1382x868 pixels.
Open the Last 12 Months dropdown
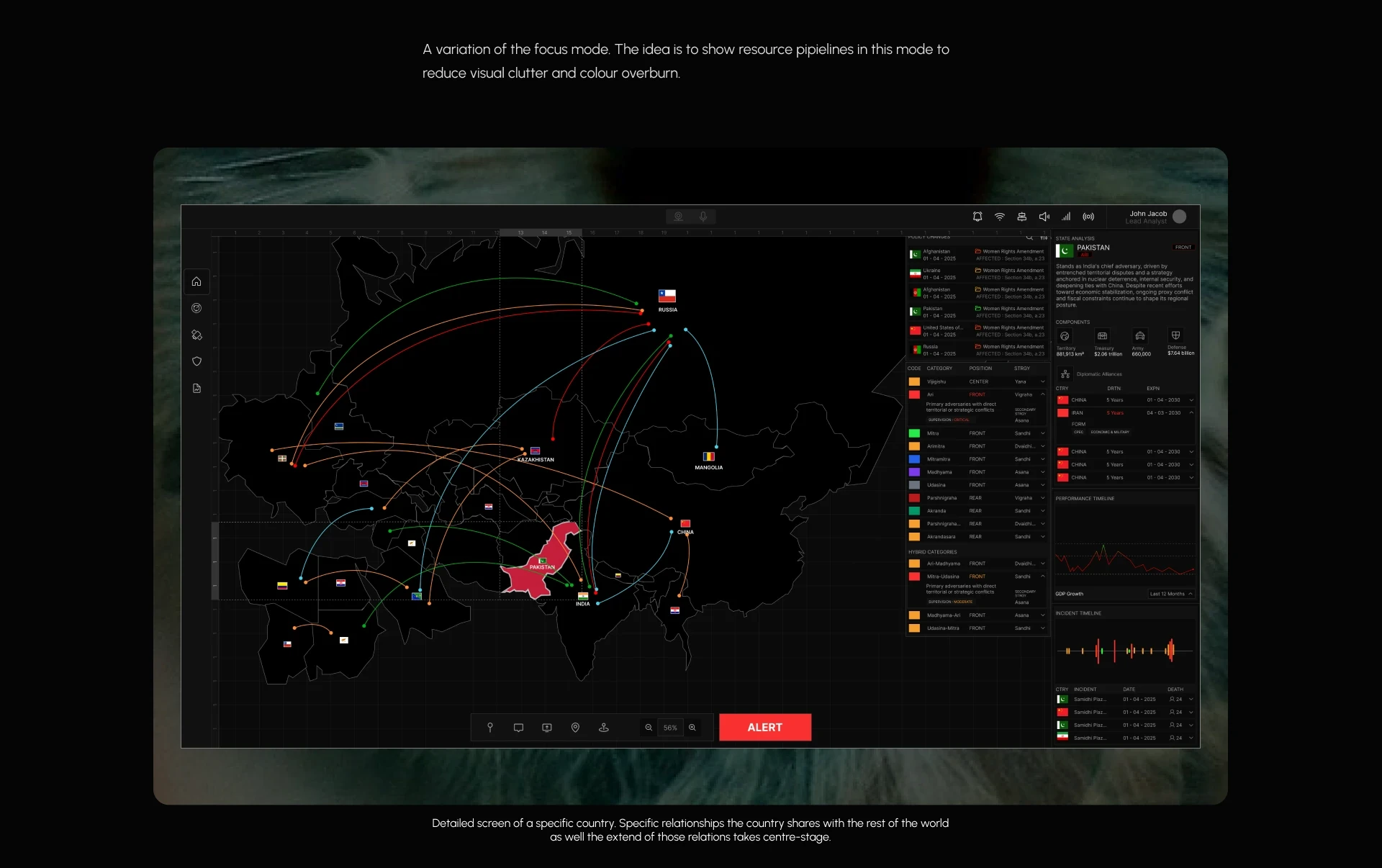click(x=1171, y=594)
